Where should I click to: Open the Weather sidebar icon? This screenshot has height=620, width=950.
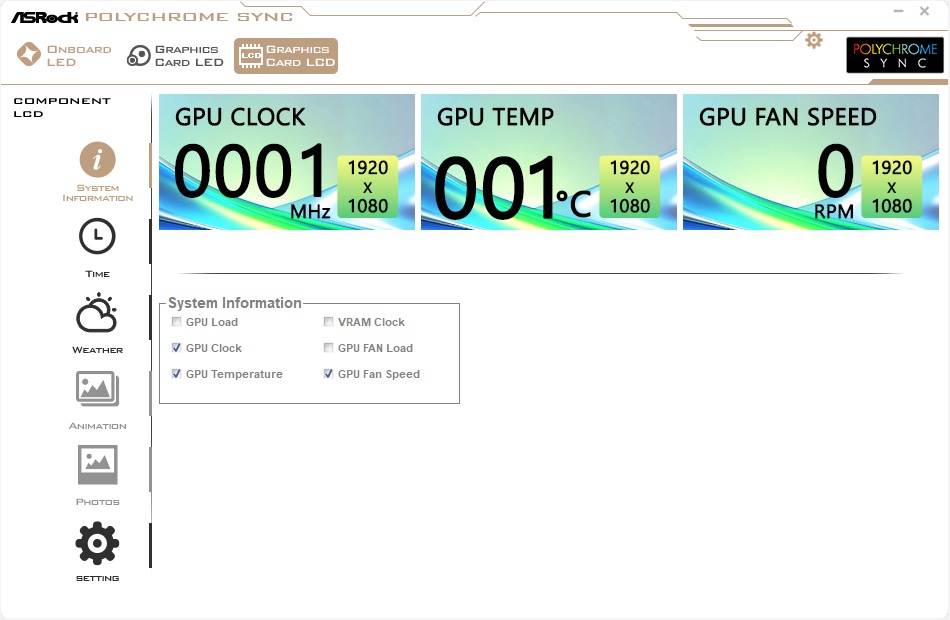click(97, 313)
